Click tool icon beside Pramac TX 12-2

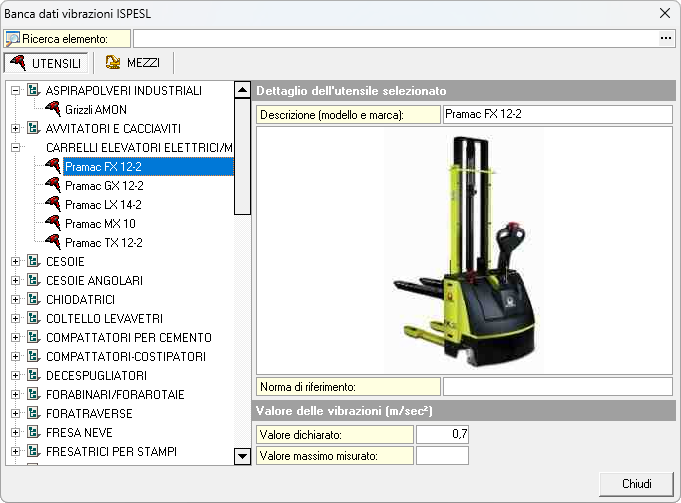[x=53, y=243]
